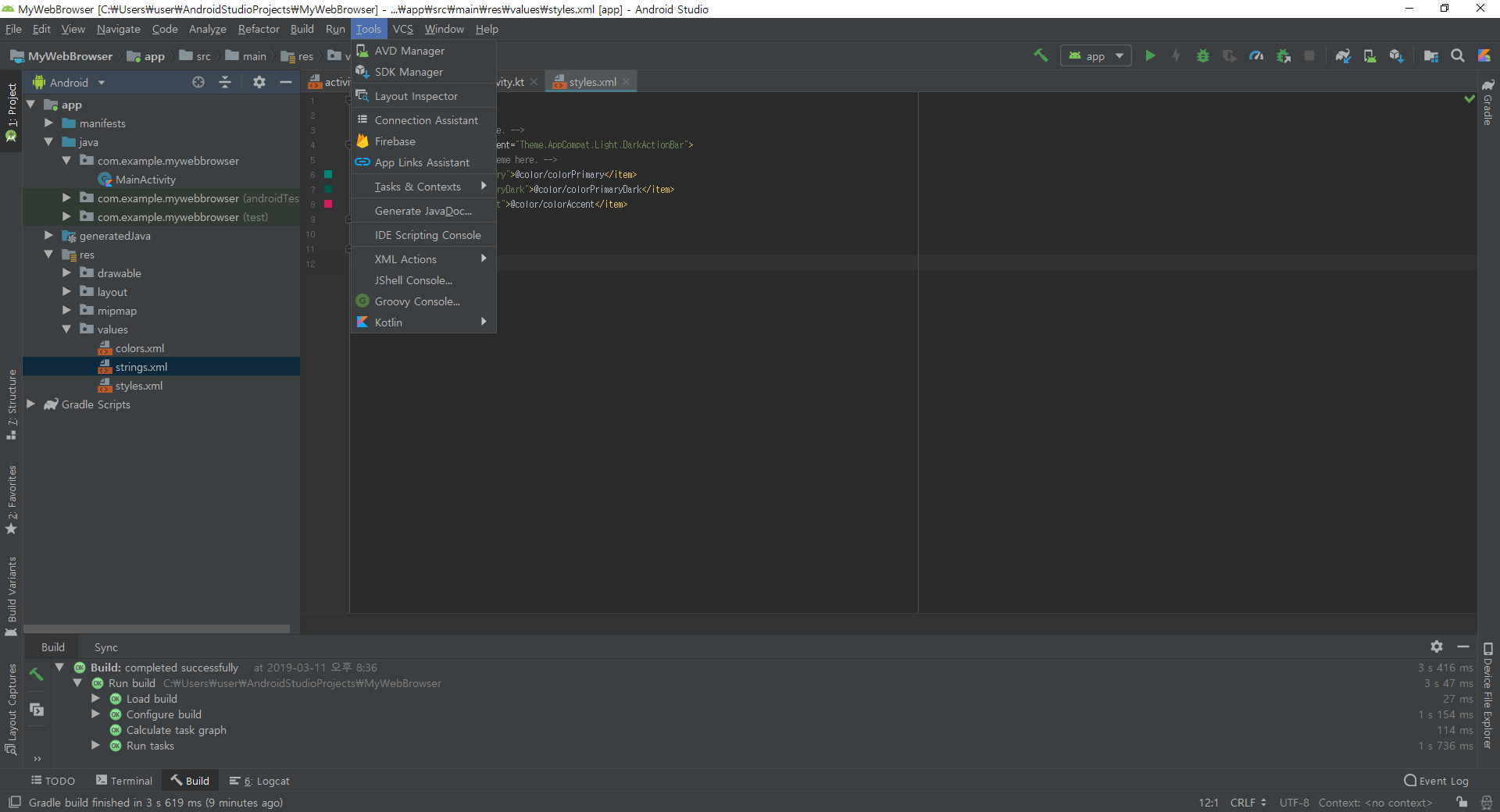
Task: Open the Kotlin submenu in Tools
Action: (423, 322)
